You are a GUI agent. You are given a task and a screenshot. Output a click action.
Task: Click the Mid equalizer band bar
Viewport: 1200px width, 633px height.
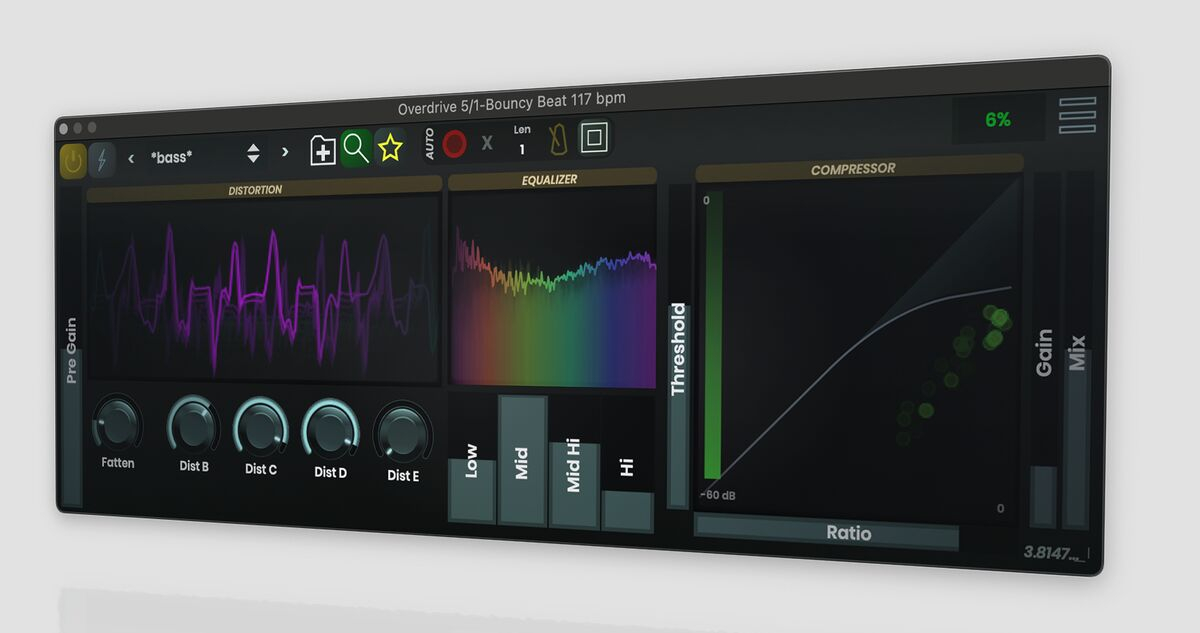click(x=522, y=461)
